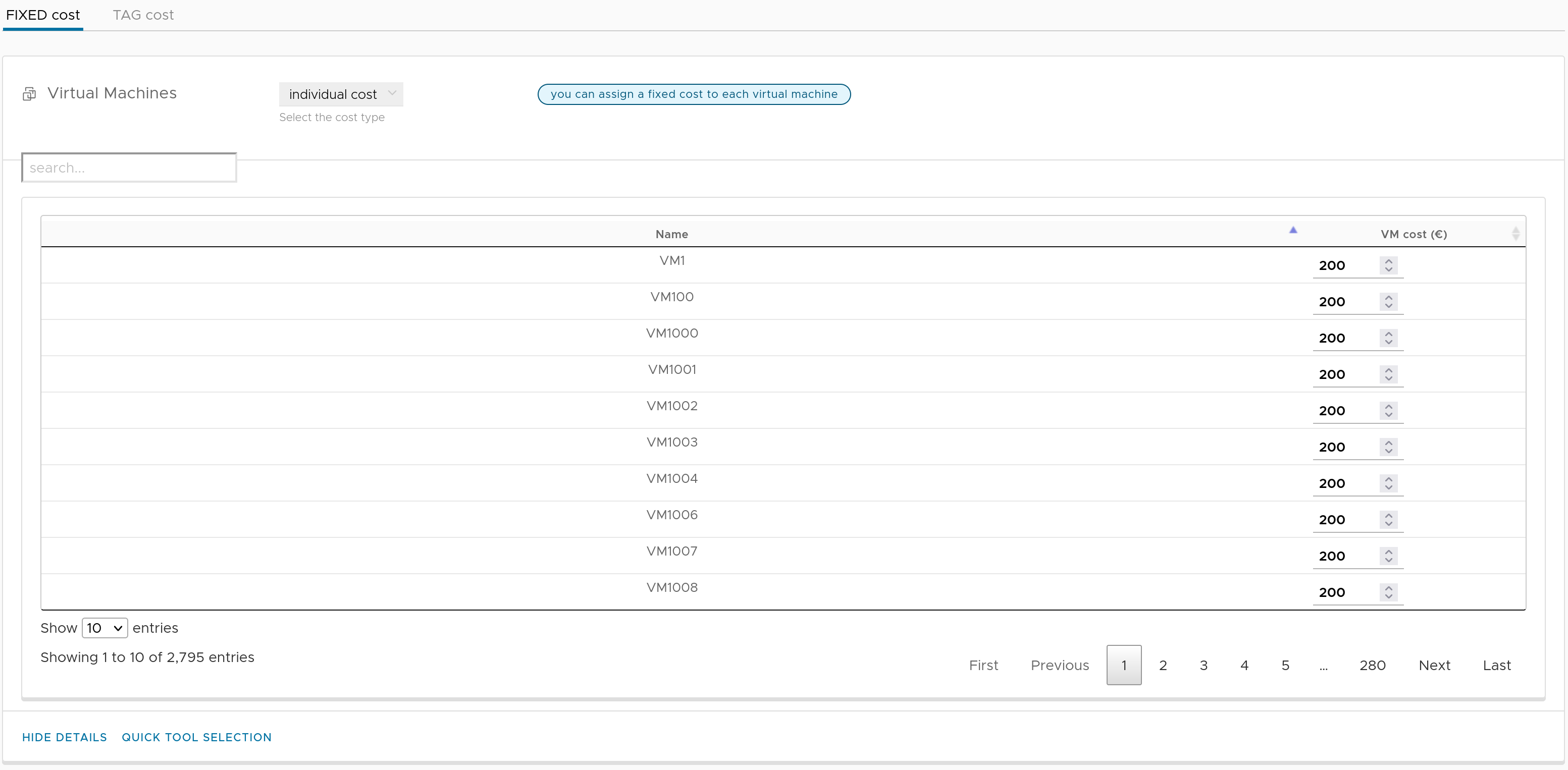Click the VM1004 cost stepper arrows

click(1388, 483)
